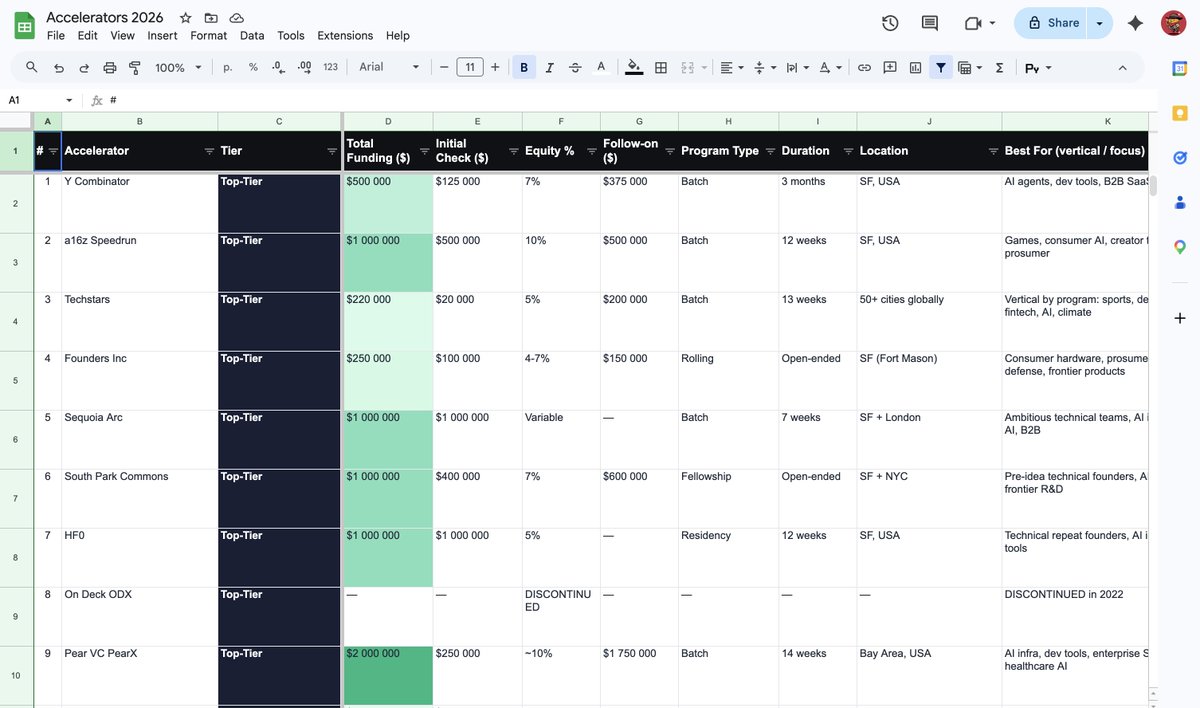View the cloud save status icon
This screenshot has width=1200, height=708.
tap(237, 18)
